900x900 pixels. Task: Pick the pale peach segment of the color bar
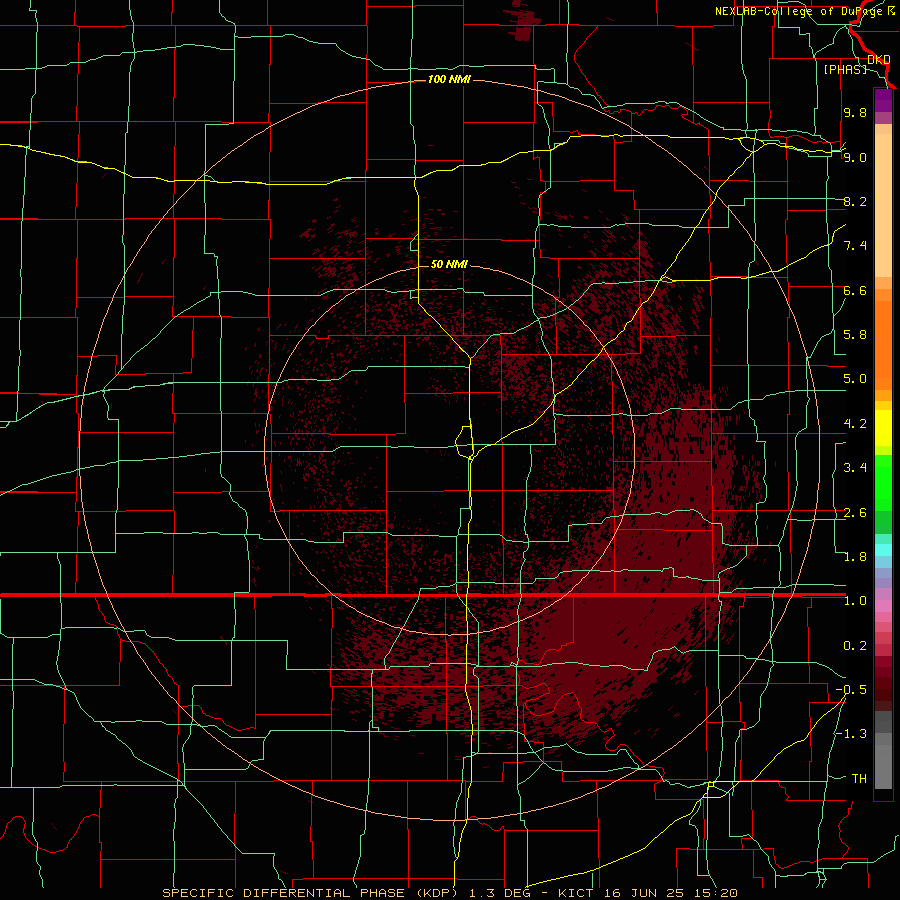(883, 205)
